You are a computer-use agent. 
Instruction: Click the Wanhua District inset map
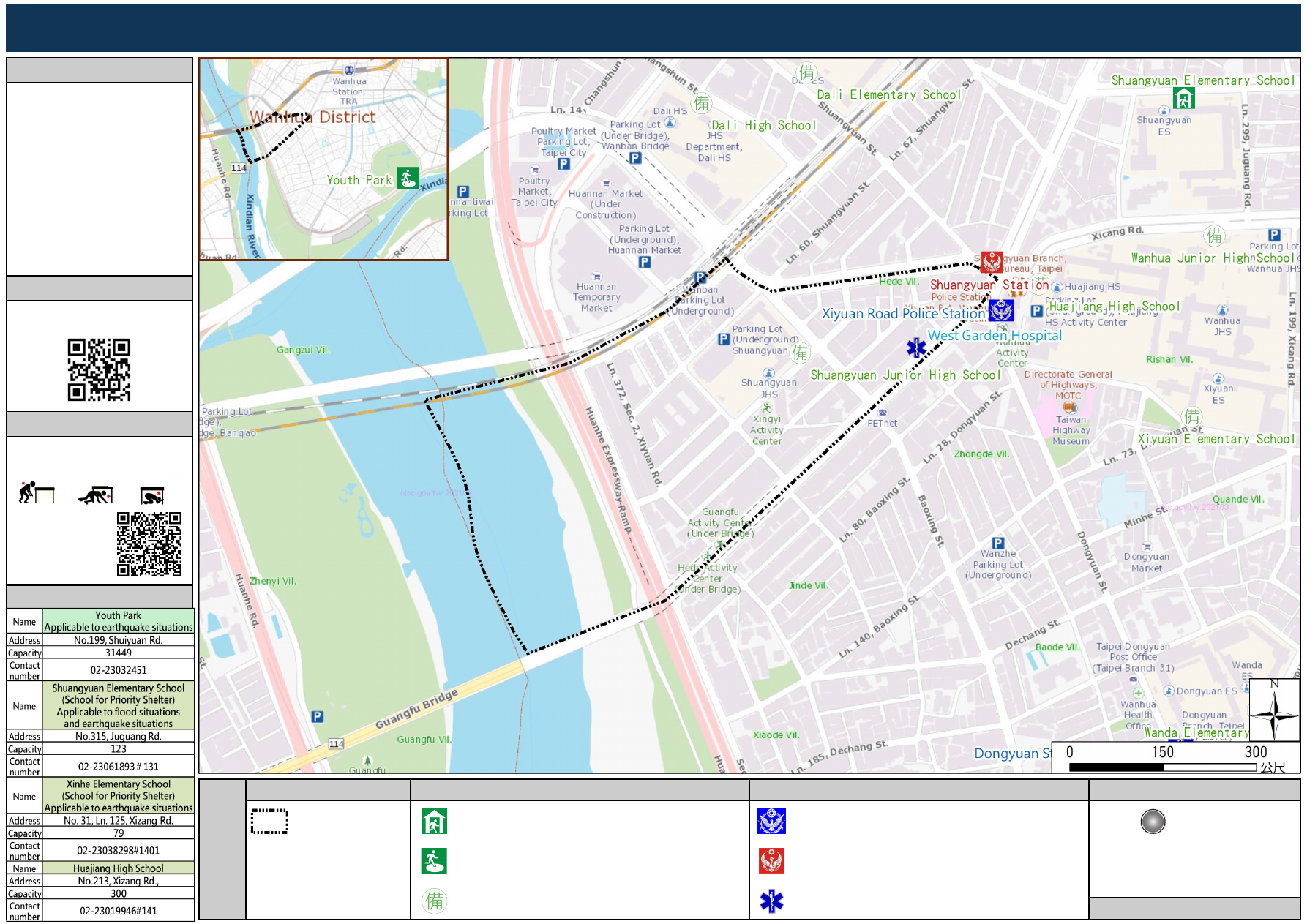point(323,159)
